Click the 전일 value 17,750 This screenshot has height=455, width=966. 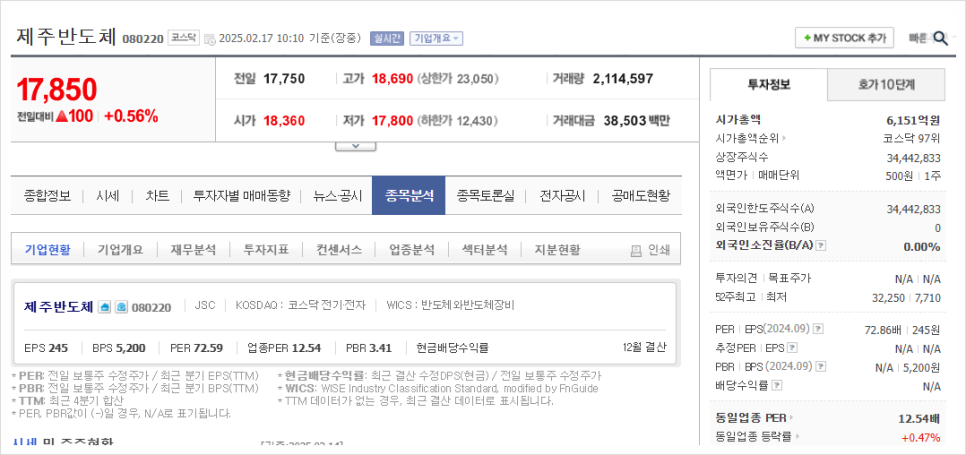284,79
